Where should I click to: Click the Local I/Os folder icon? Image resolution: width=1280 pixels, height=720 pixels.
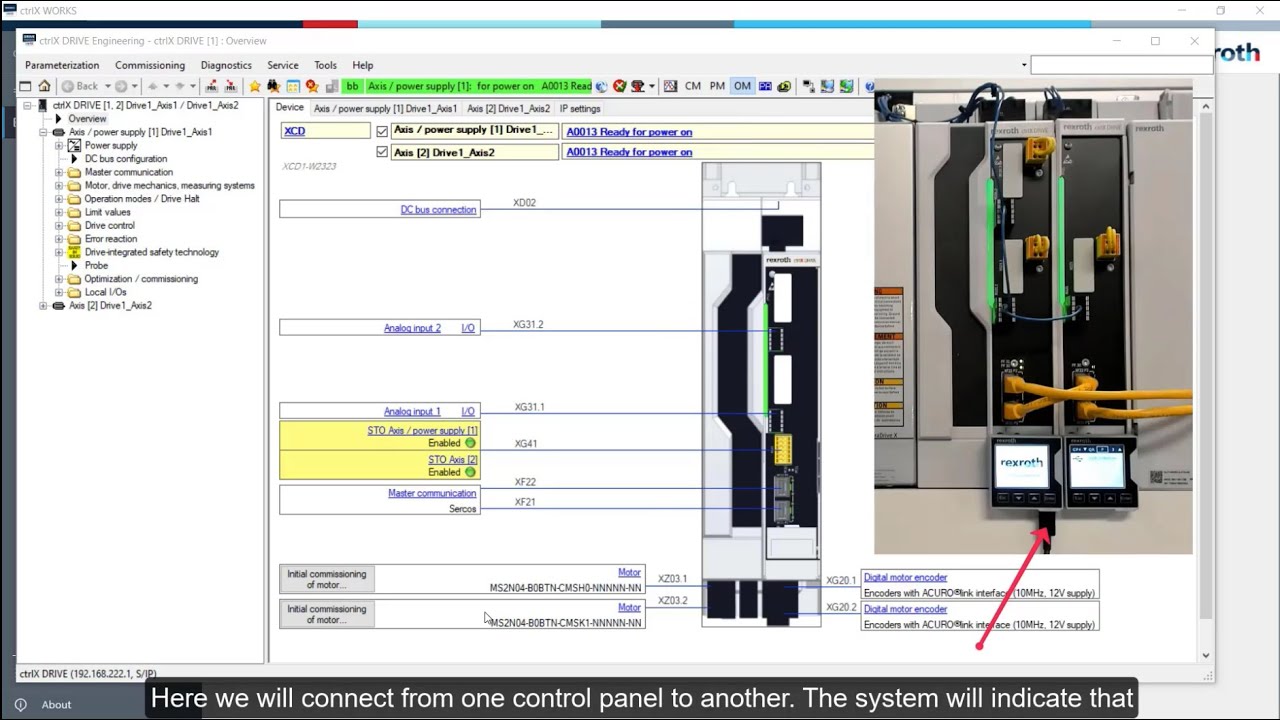click(x=74, y=292)
